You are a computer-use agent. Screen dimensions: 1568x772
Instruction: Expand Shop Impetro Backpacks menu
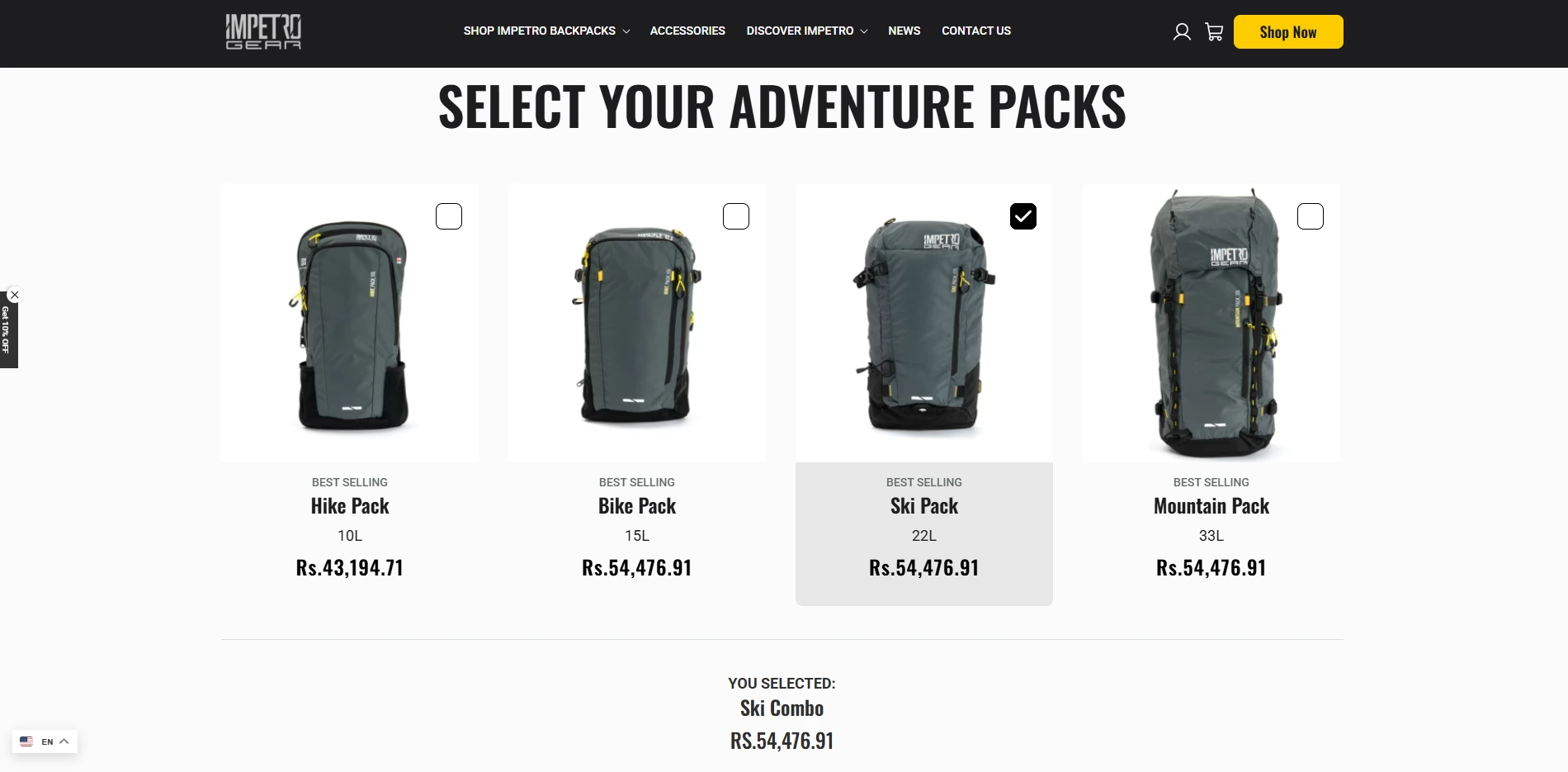[x=546, y=31]
